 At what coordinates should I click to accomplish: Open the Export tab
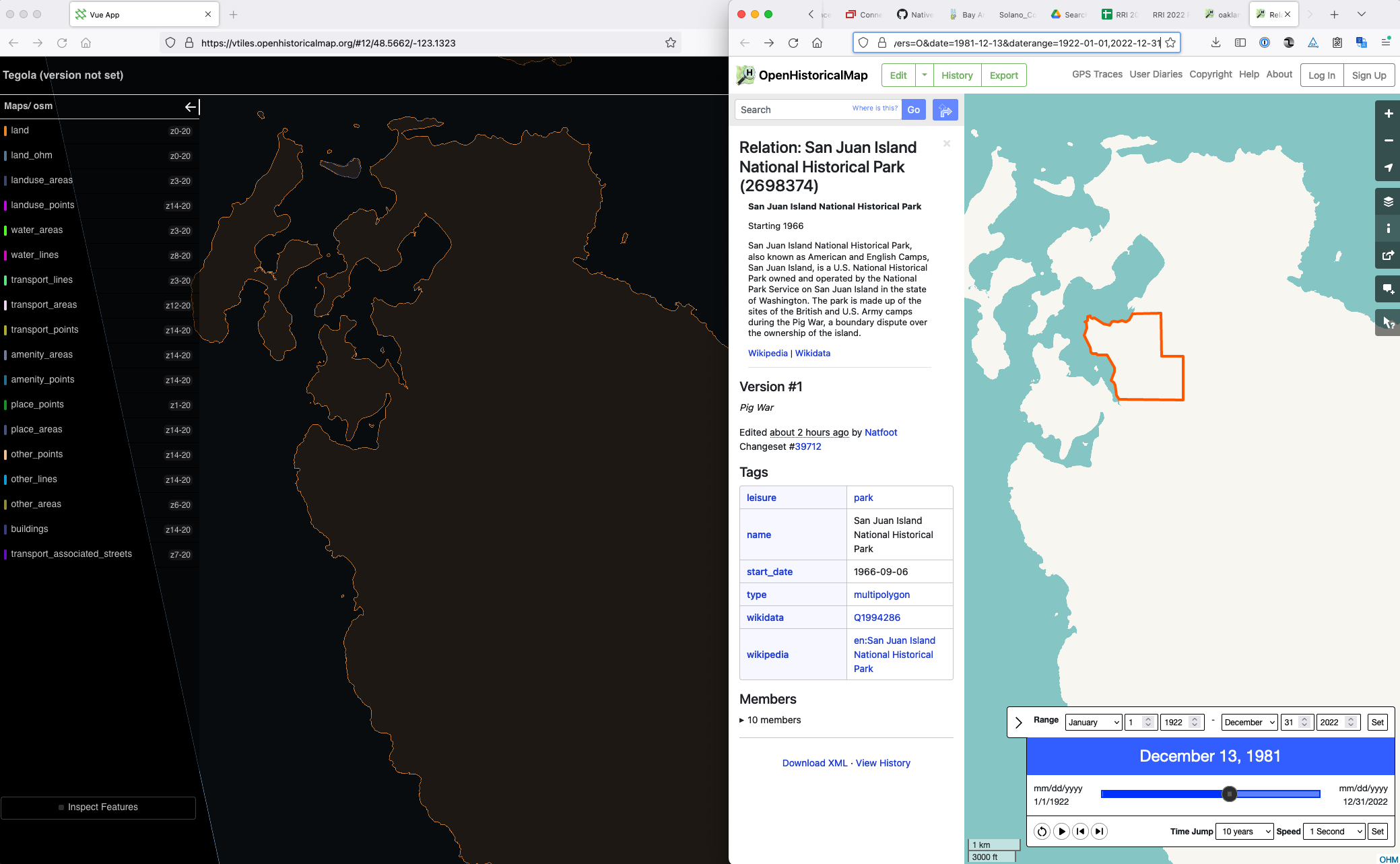tap(1003, 75)
